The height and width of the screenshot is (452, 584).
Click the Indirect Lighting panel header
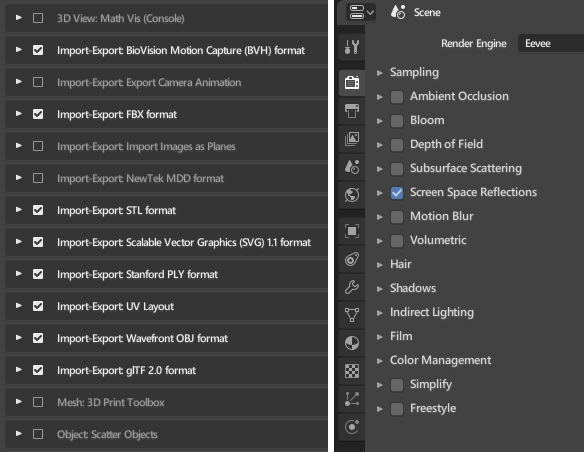431,312
